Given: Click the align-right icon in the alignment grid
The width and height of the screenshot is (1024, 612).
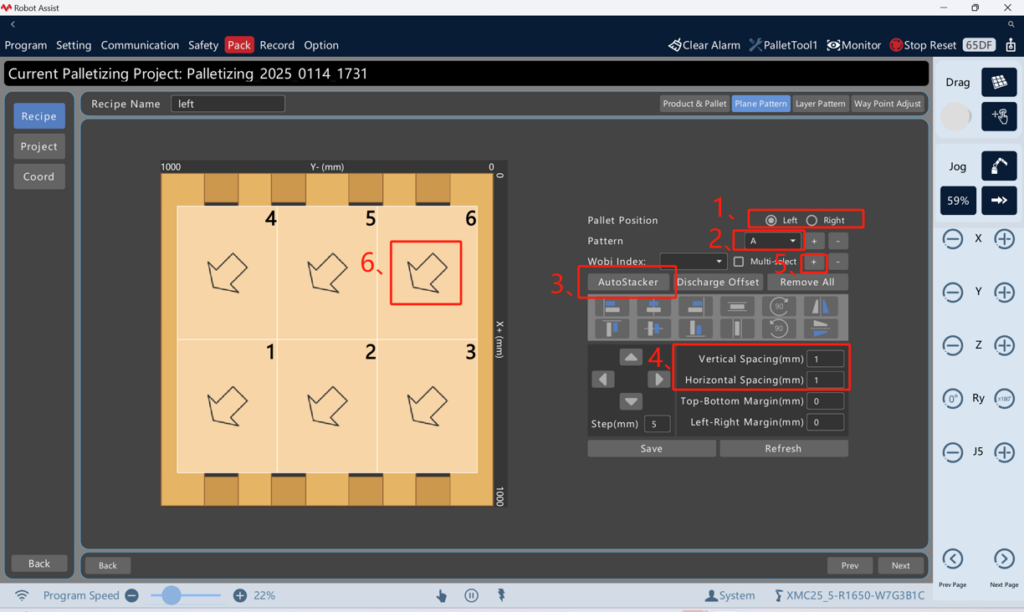Looking at the screenshot, I should click(x=695, y=306).
